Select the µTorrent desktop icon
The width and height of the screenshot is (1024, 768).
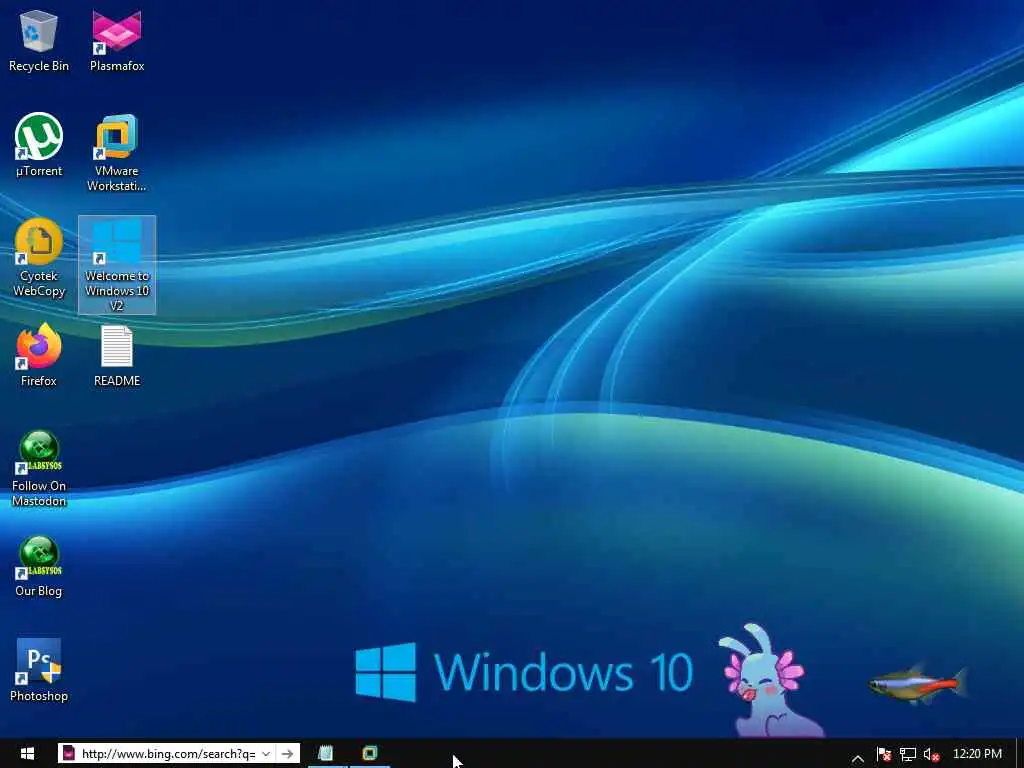[x=39, y=145]
